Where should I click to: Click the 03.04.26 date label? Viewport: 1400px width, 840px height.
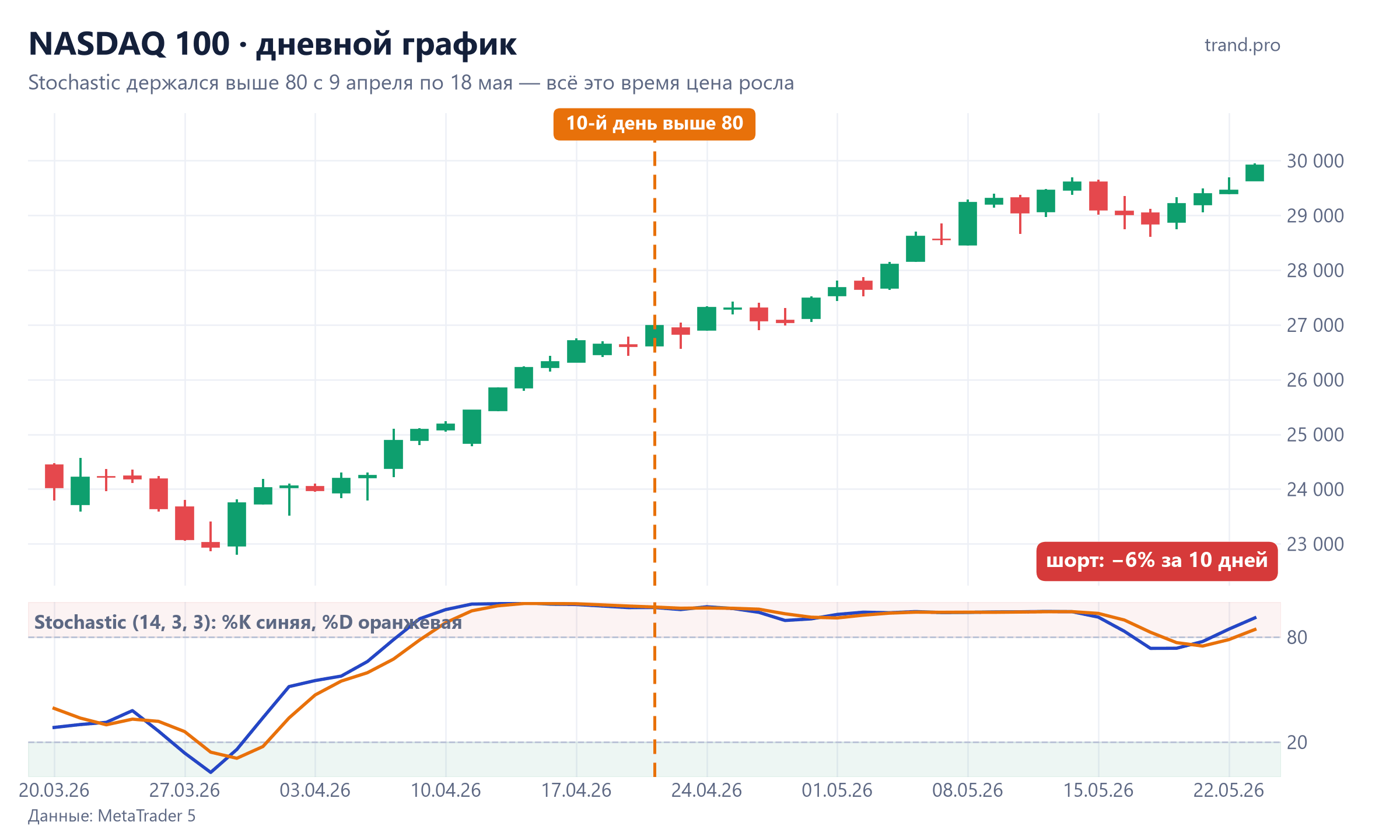pos(315,790)
